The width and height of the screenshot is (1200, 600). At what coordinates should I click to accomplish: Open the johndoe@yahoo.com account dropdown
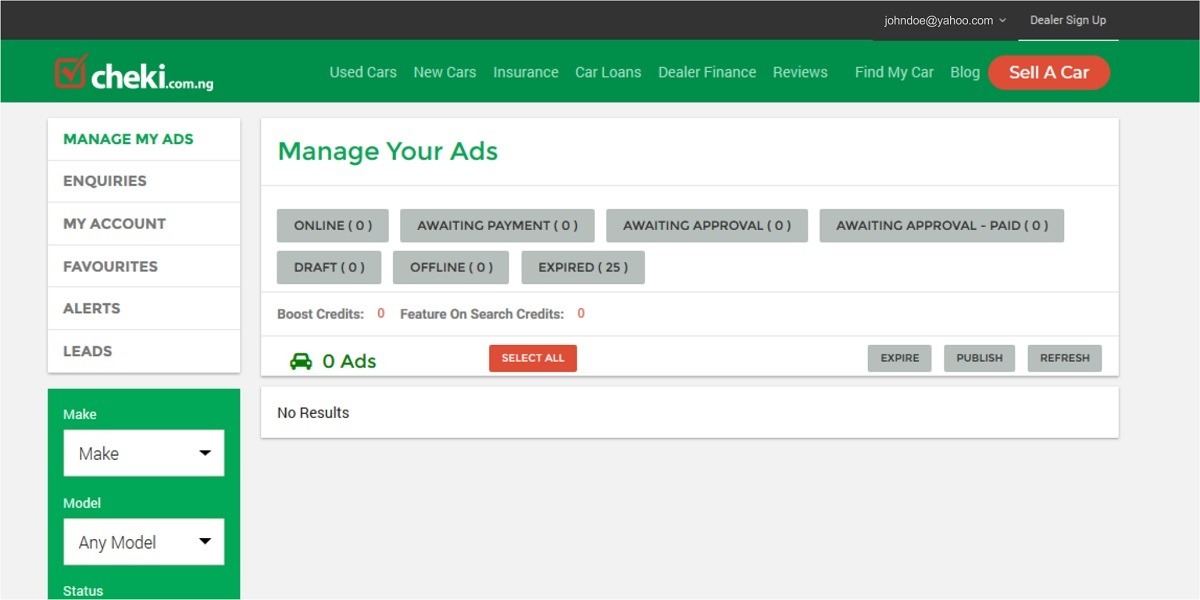click(x=944, y=20)
